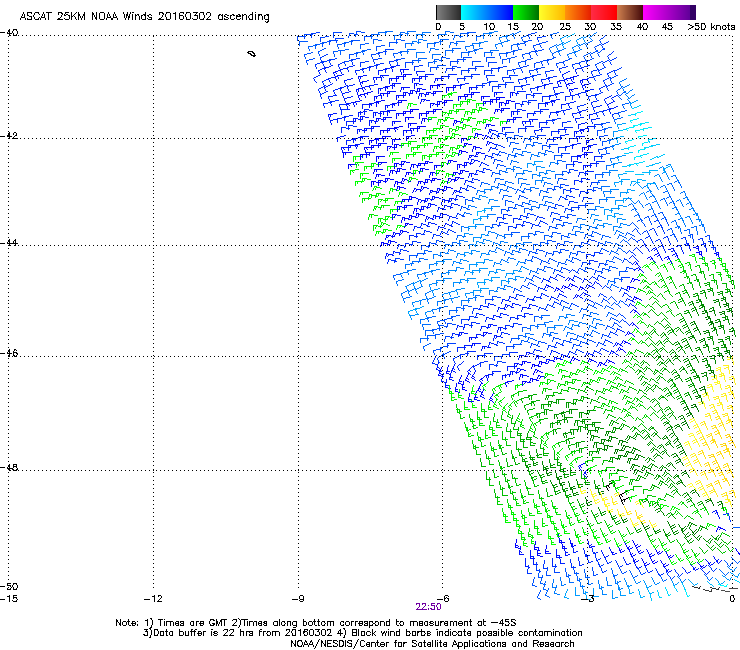Image resolution: width=740 pixels, height=650 pixels.
Task: Click the legend scale value '0'
Action: coord(438,27)
